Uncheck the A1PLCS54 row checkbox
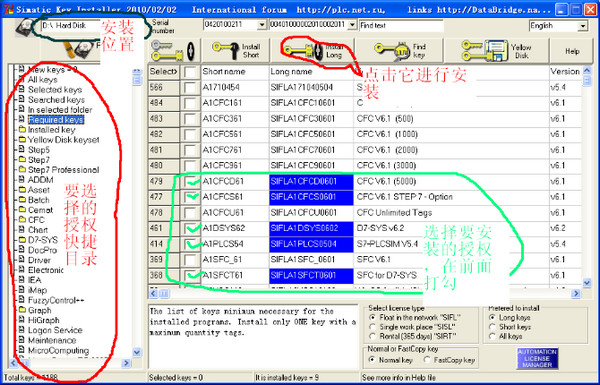The width and height of the screenshot is (600, 385). [x=190, y=244]
